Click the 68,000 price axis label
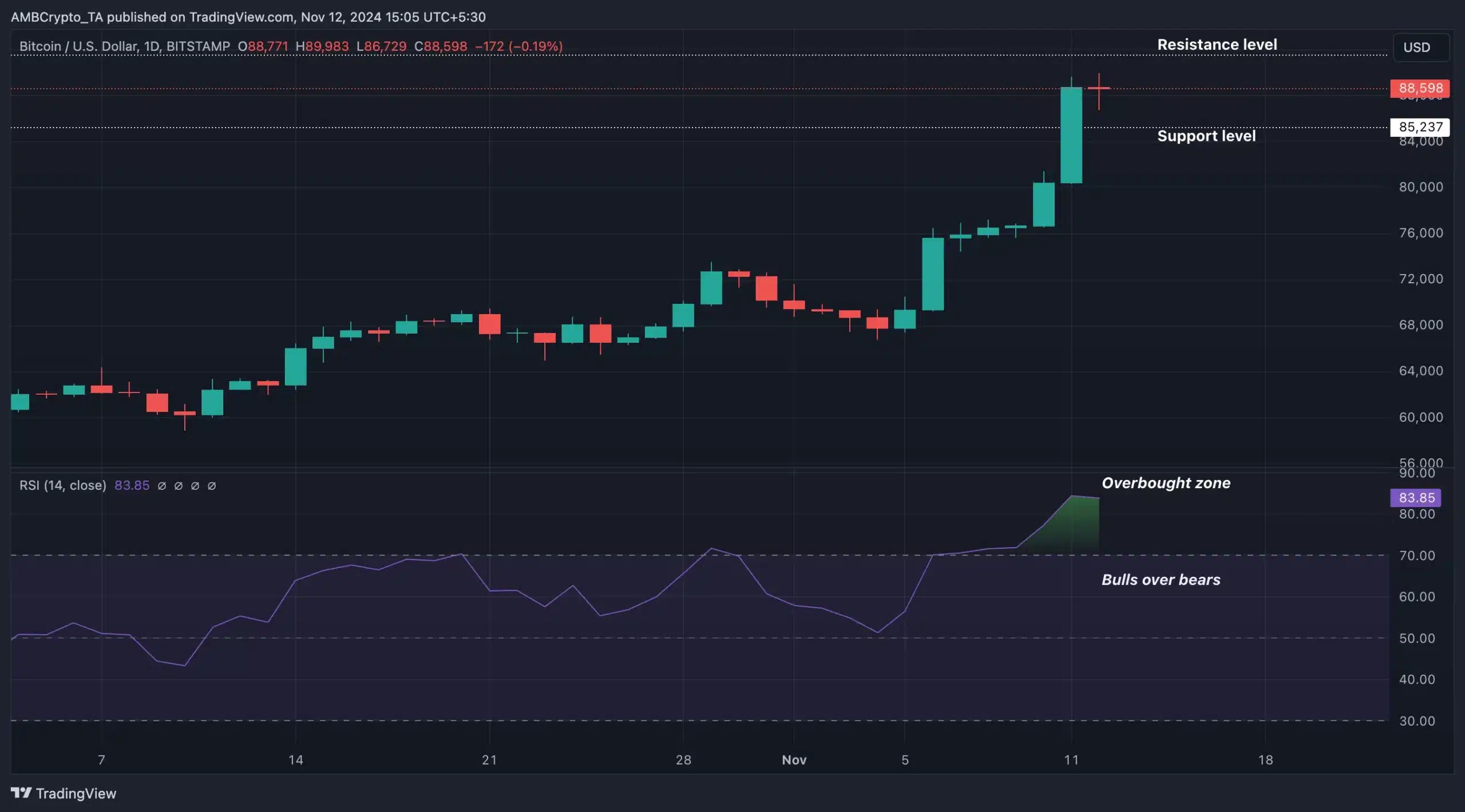The image size is (1465, 812). 1420,325
